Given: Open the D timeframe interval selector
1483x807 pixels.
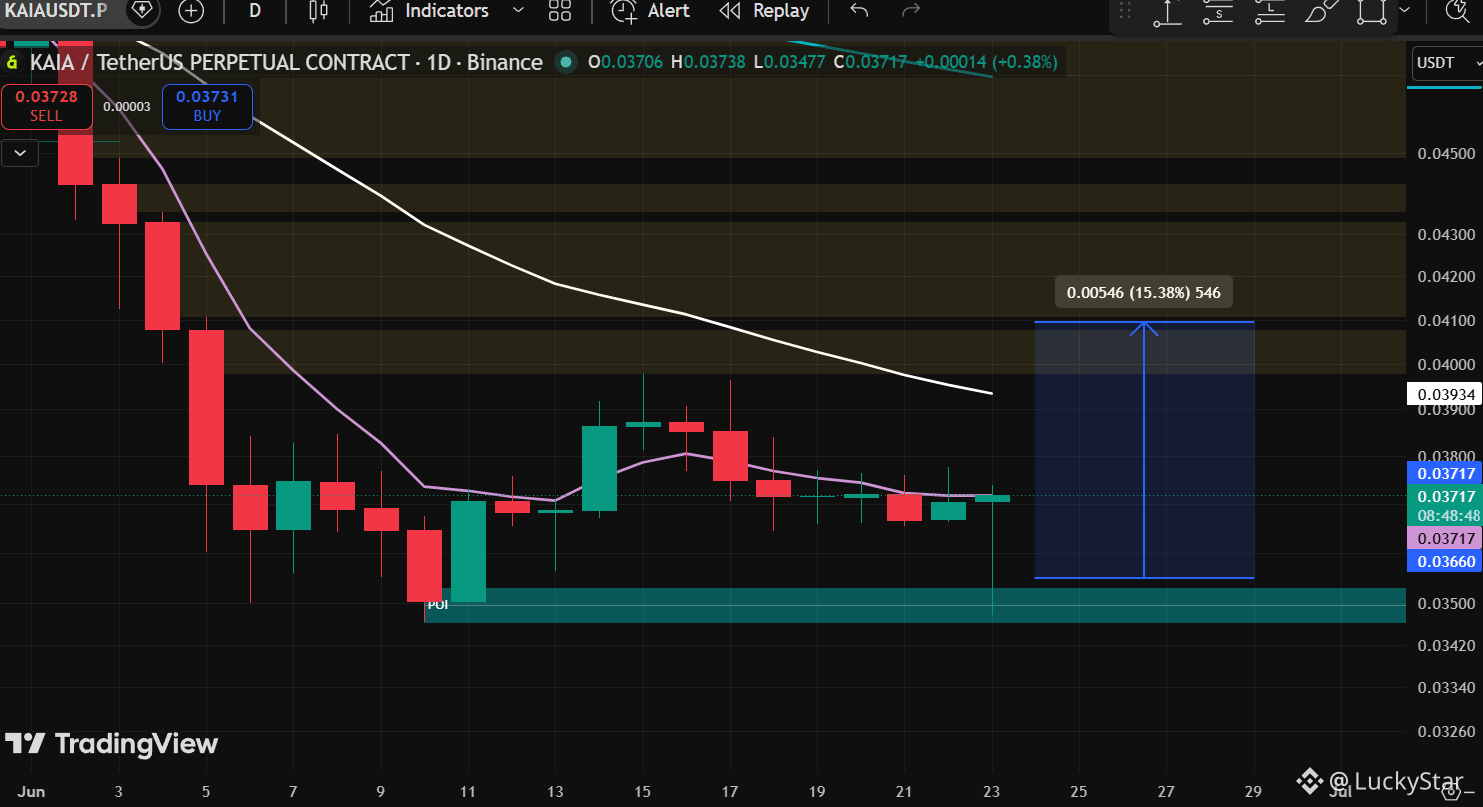Looking at the screenshot, I should click(255, 11).
